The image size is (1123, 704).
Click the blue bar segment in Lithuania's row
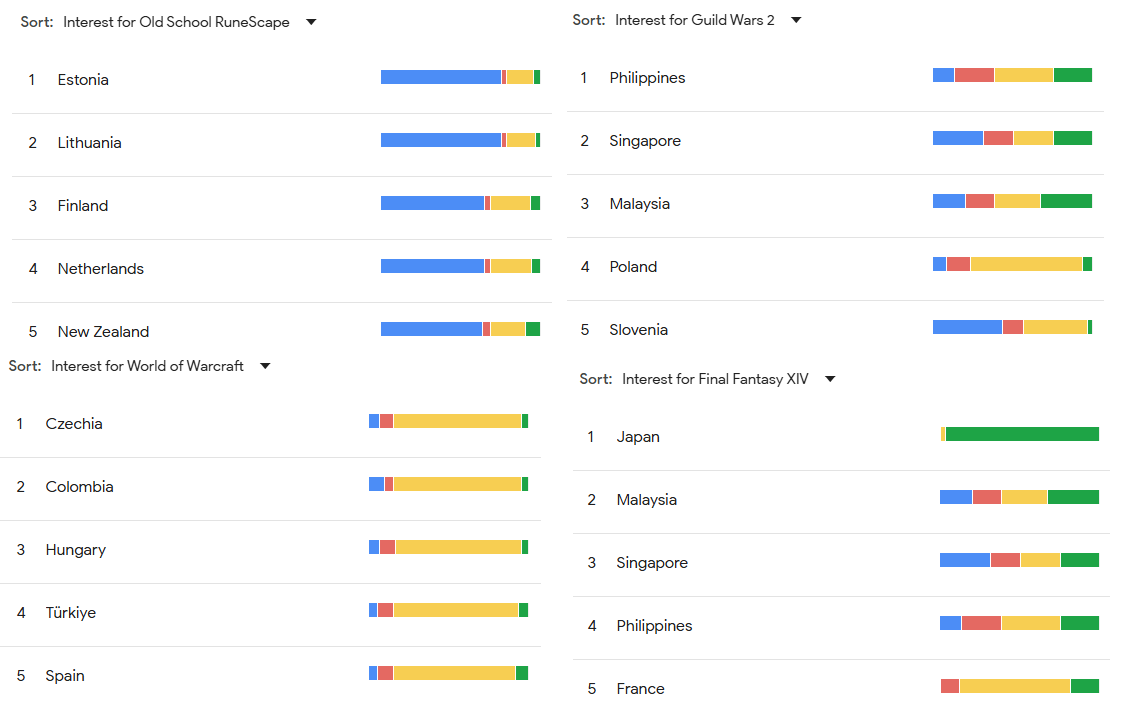click(x=440, y=140)
